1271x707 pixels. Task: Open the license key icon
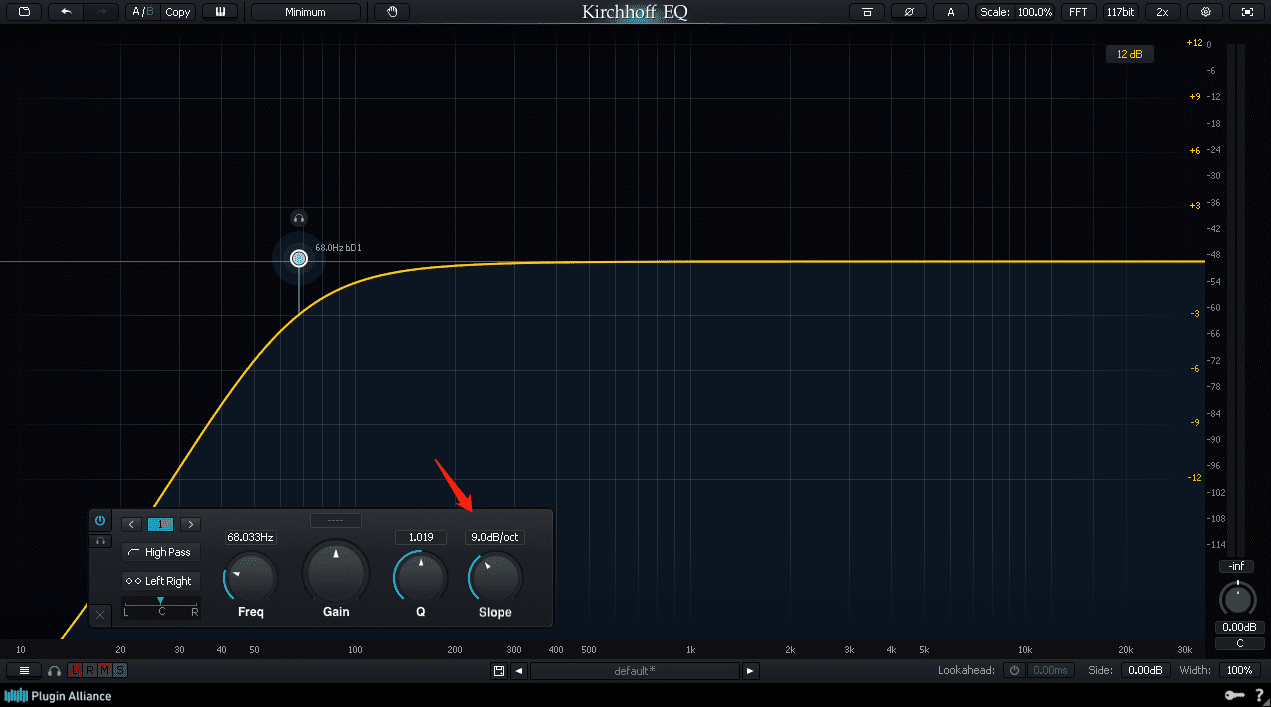pos(1233,696)
